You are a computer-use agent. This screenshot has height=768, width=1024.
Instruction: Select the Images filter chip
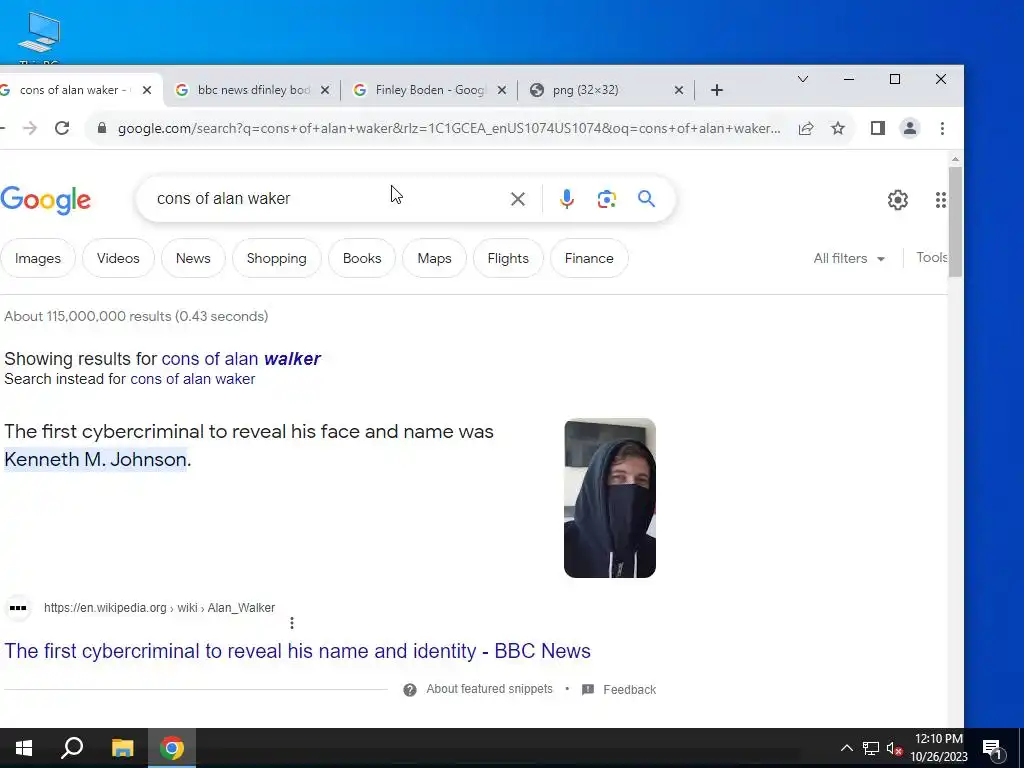(x=38, y=259)
